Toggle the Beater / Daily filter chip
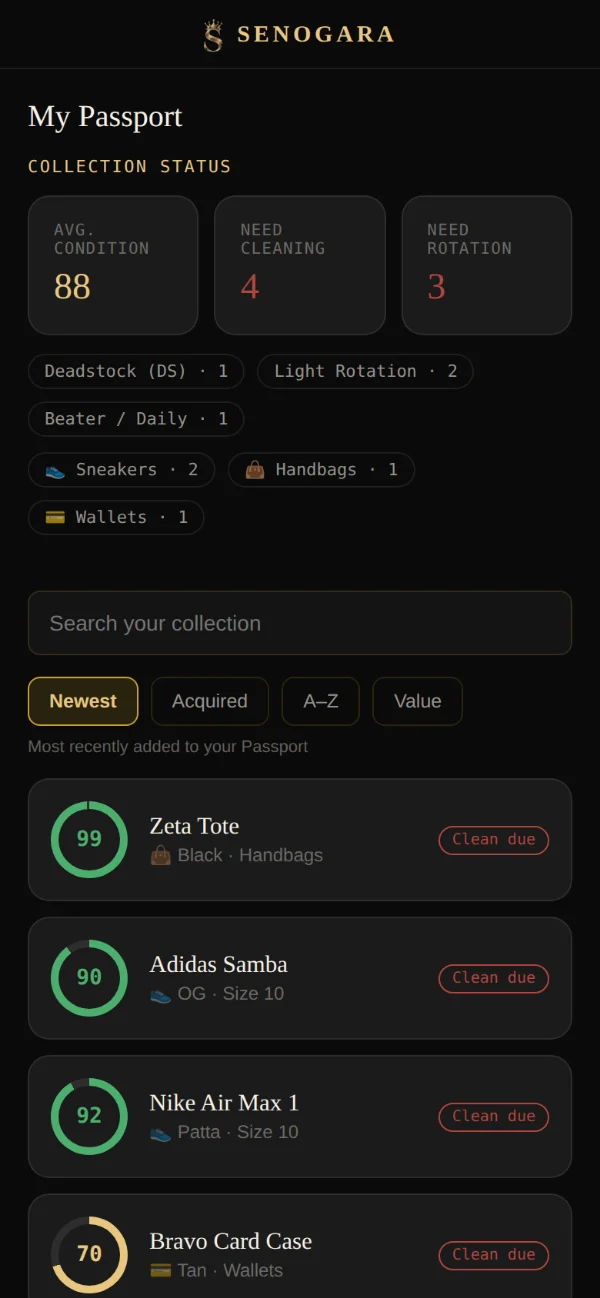Image resolution: width=600 pixels, height=1298 pixels. tap(136, 419)
